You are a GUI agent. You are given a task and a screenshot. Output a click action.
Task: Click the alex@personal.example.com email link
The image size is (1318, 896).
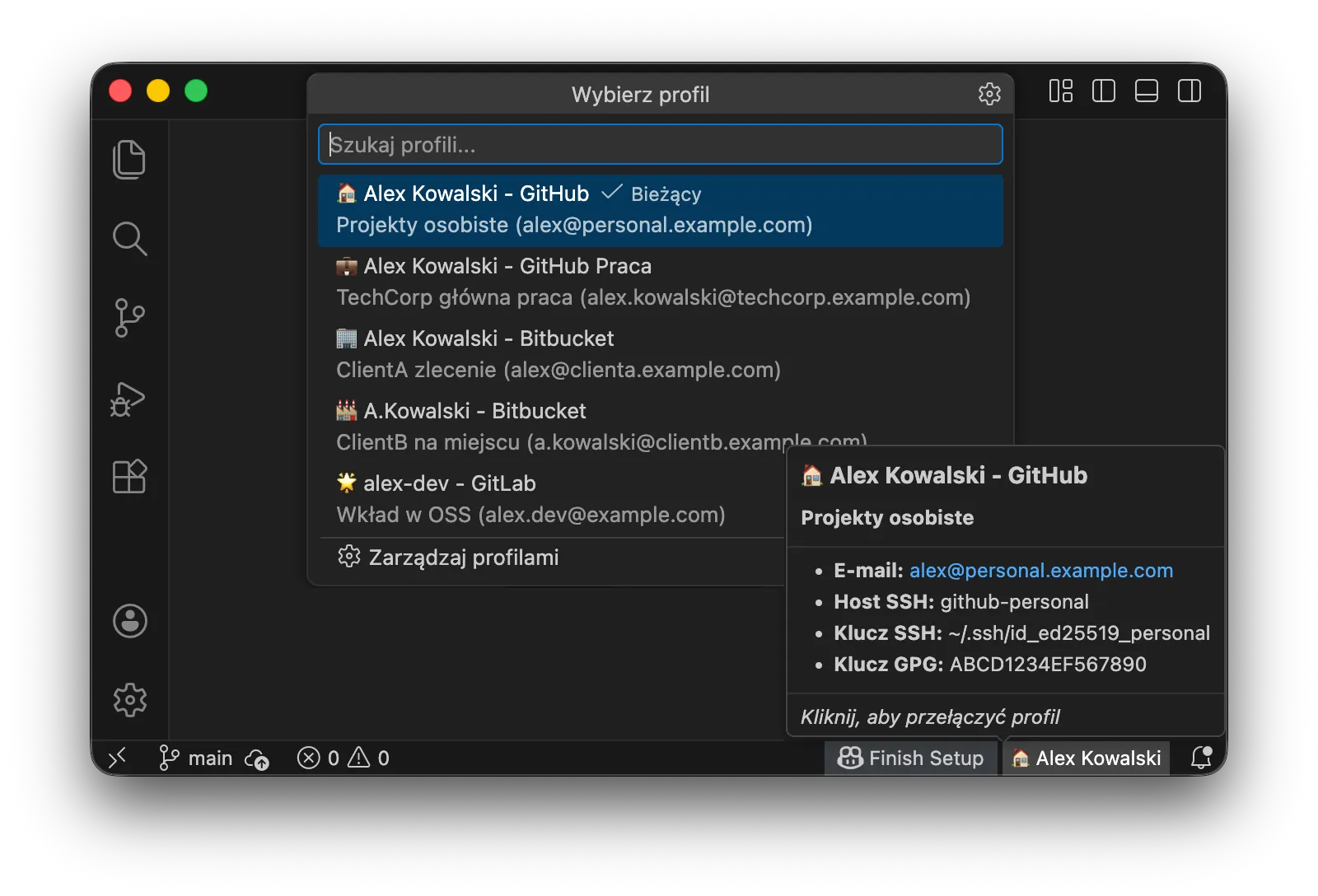point(1041,571)
